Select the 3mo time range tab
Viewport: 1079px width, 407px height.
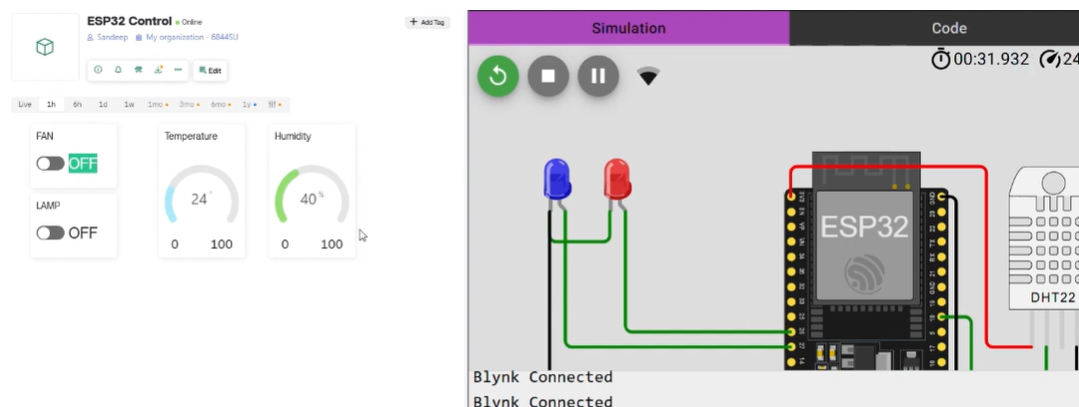coord(189,105)
